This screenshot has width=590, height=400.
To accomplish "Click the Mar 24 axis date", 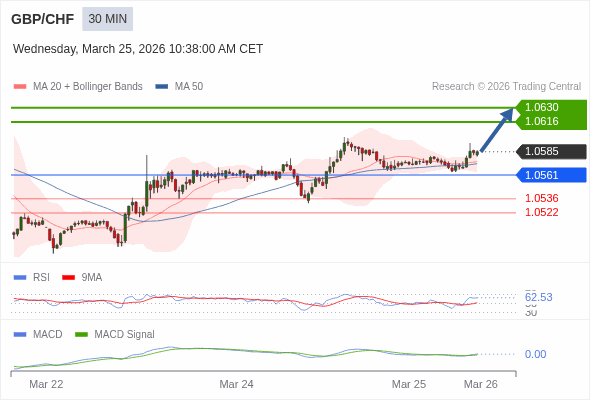I will pyautogui.click(x=236, y=384).
